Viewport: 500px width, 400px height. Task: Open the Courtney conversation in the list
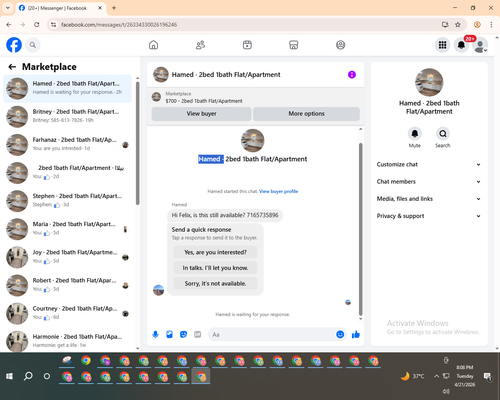click(68, 313)
